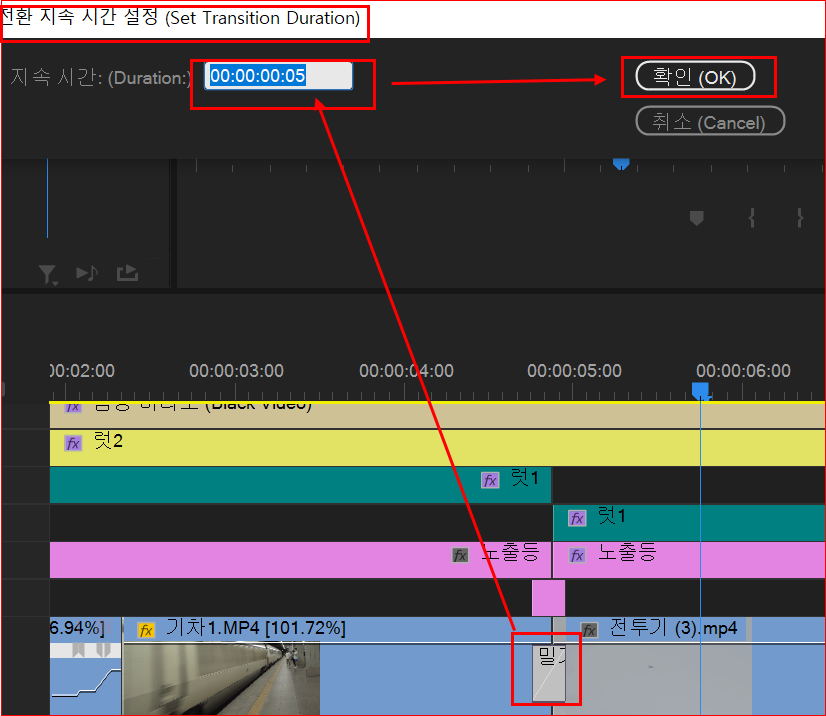
Task: Click fx badge on the left 노출등 clip
Action: point(460,555)
